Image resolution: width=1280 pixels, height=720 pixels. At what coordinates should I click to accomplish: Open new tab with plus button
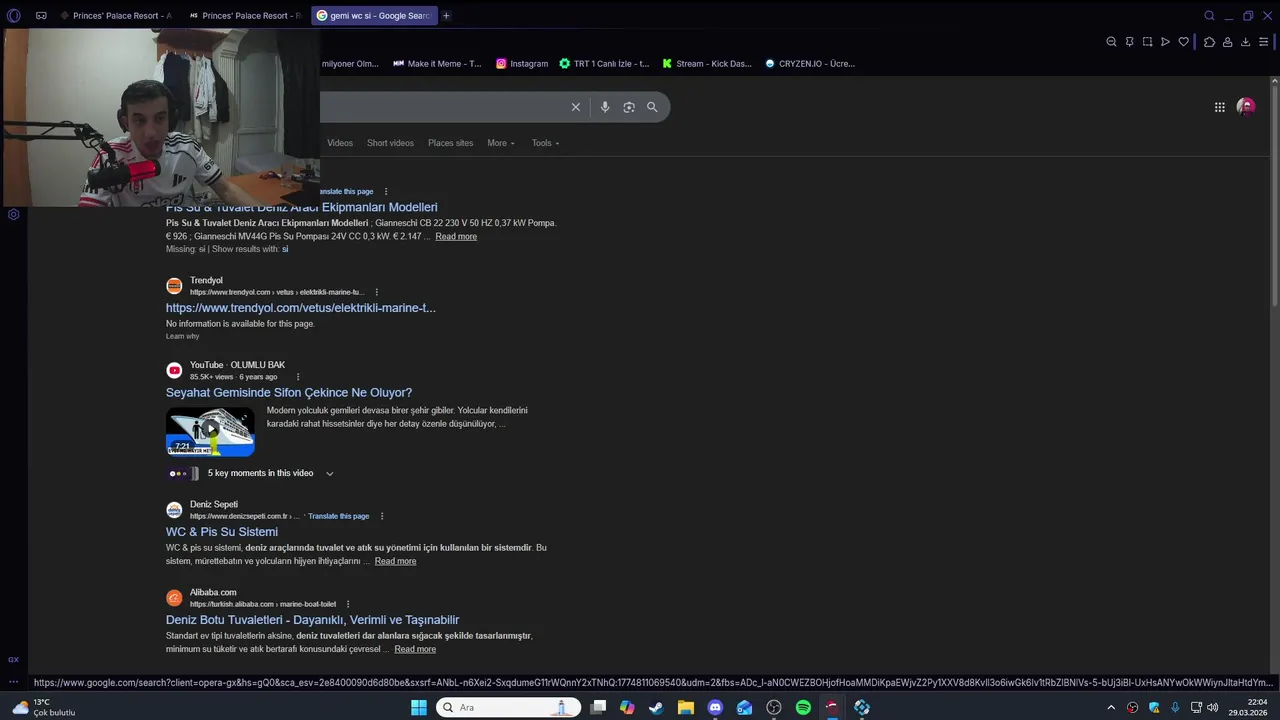point(446,15)
